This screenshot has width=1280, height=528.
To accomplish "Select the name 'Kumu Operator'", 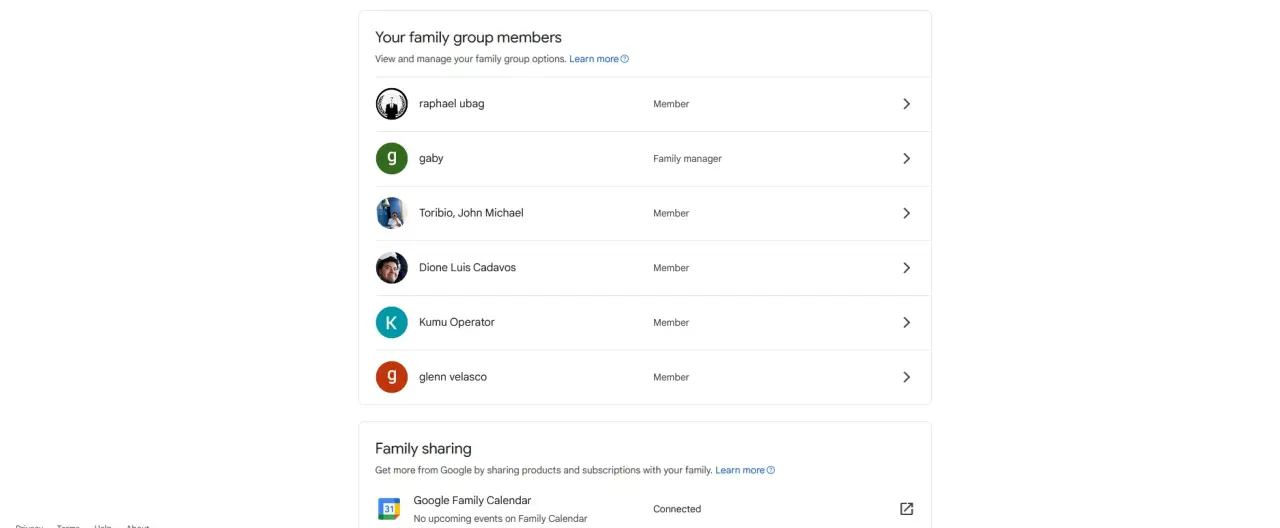I will [456, 322].
